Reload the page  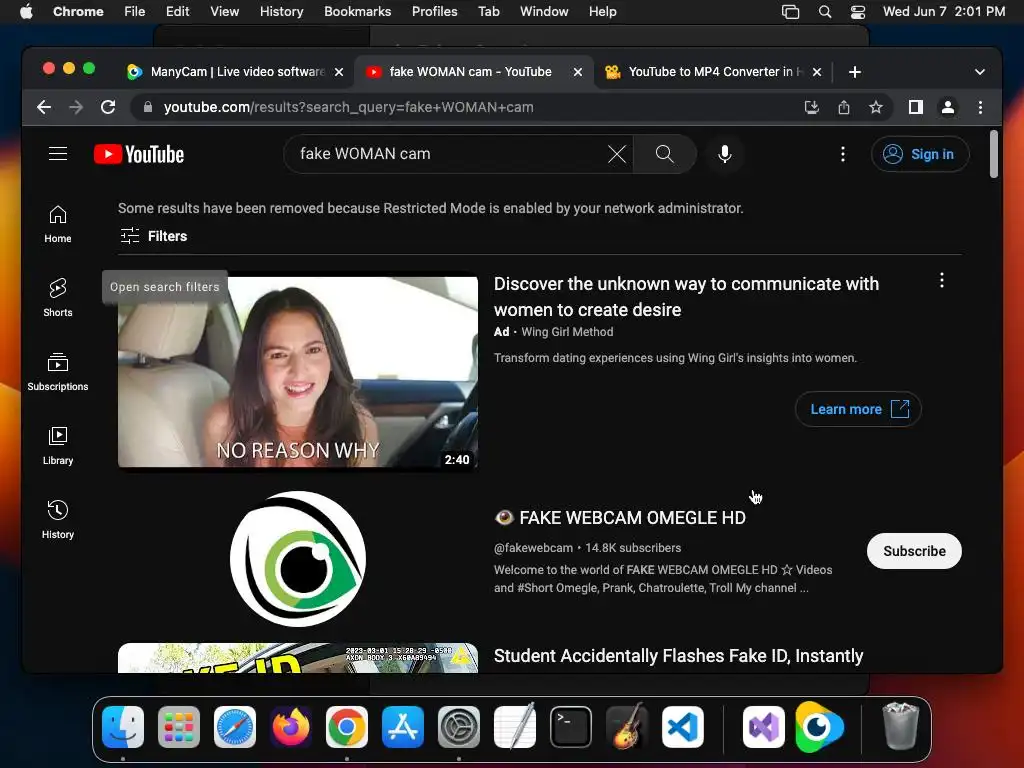tap(108, 107)
